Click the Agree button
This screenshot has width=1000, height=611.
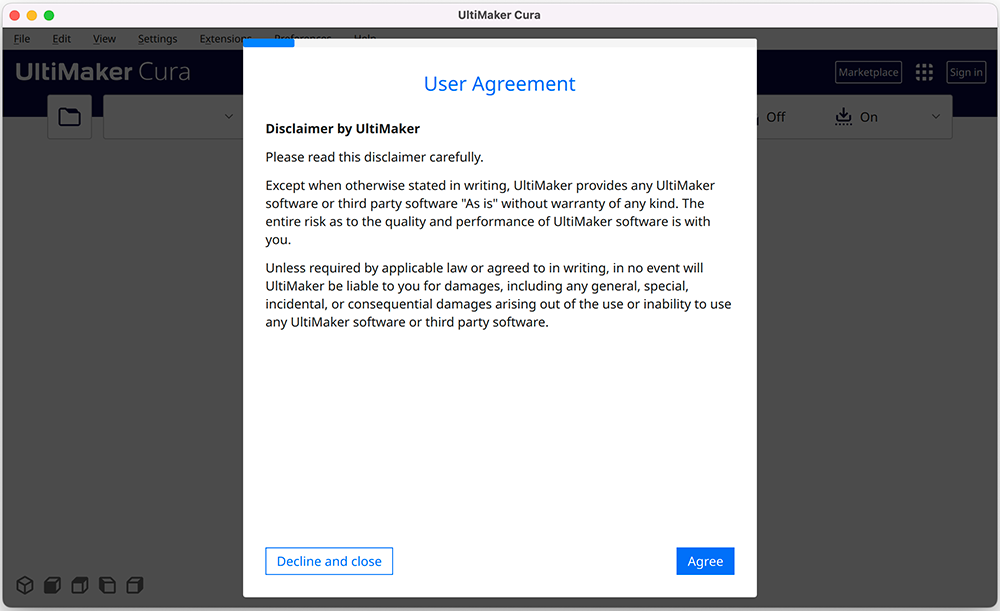tap(705, 561)
